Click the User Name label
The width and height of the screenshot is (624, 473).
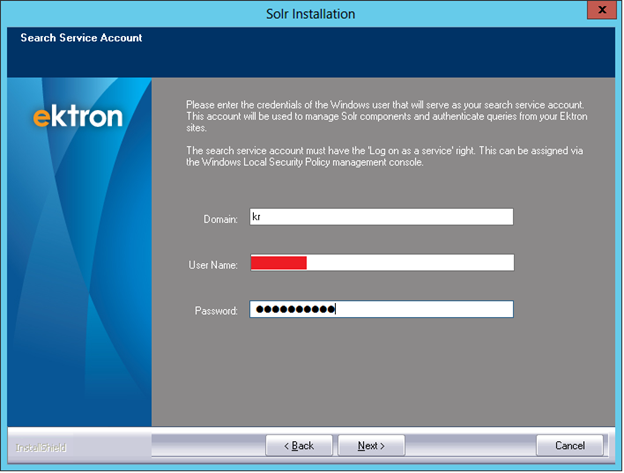tap(212, 264)
